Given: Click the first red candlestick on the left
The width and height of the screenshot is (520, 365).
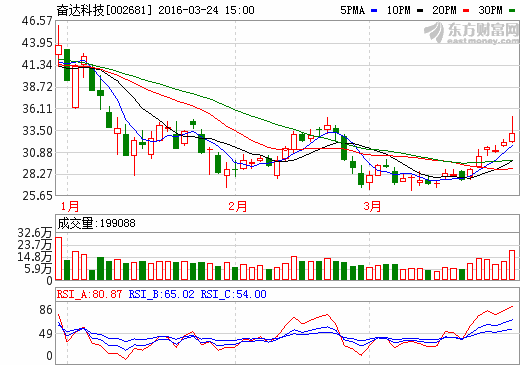Looking at the screenshot, I should click(58, 50).
